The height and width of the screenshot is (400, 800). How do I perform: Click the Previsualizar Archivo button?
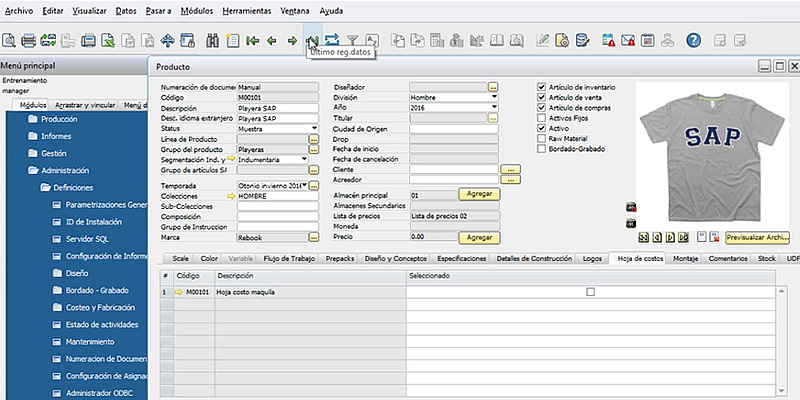click(x=757, y=238)
